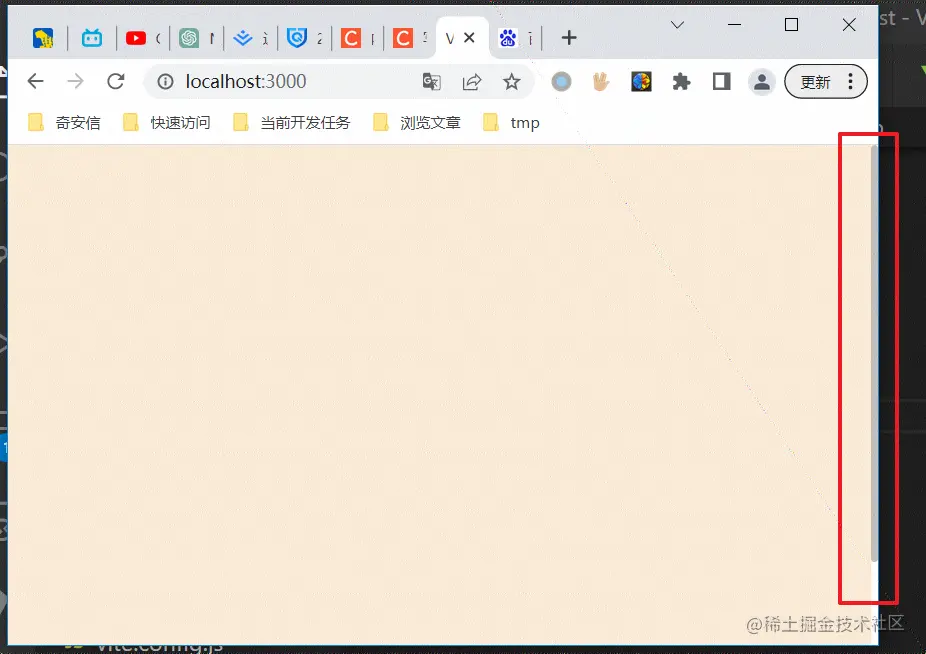Screen dimensions: 926x654
Task: Open the extensions puzzle piece menu
Action: [x=681, y=81]
